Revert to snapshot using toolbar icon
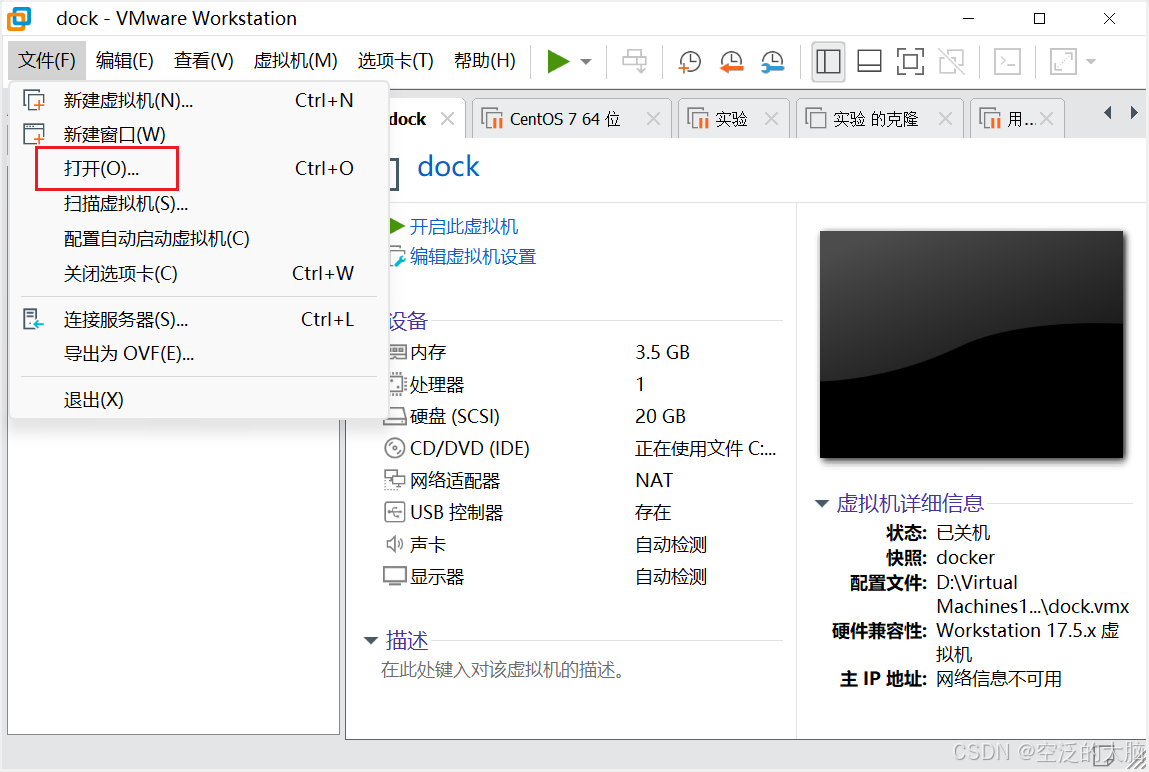The height and width of the screenshot is (772, 1149). [x=731, y=62]
